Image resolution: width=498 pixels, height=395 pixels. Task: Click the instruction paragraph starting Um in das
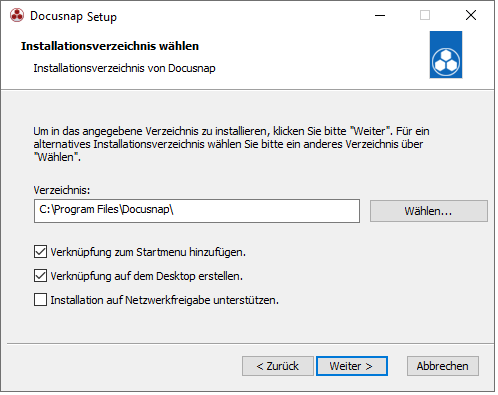[x=231, y=144]
